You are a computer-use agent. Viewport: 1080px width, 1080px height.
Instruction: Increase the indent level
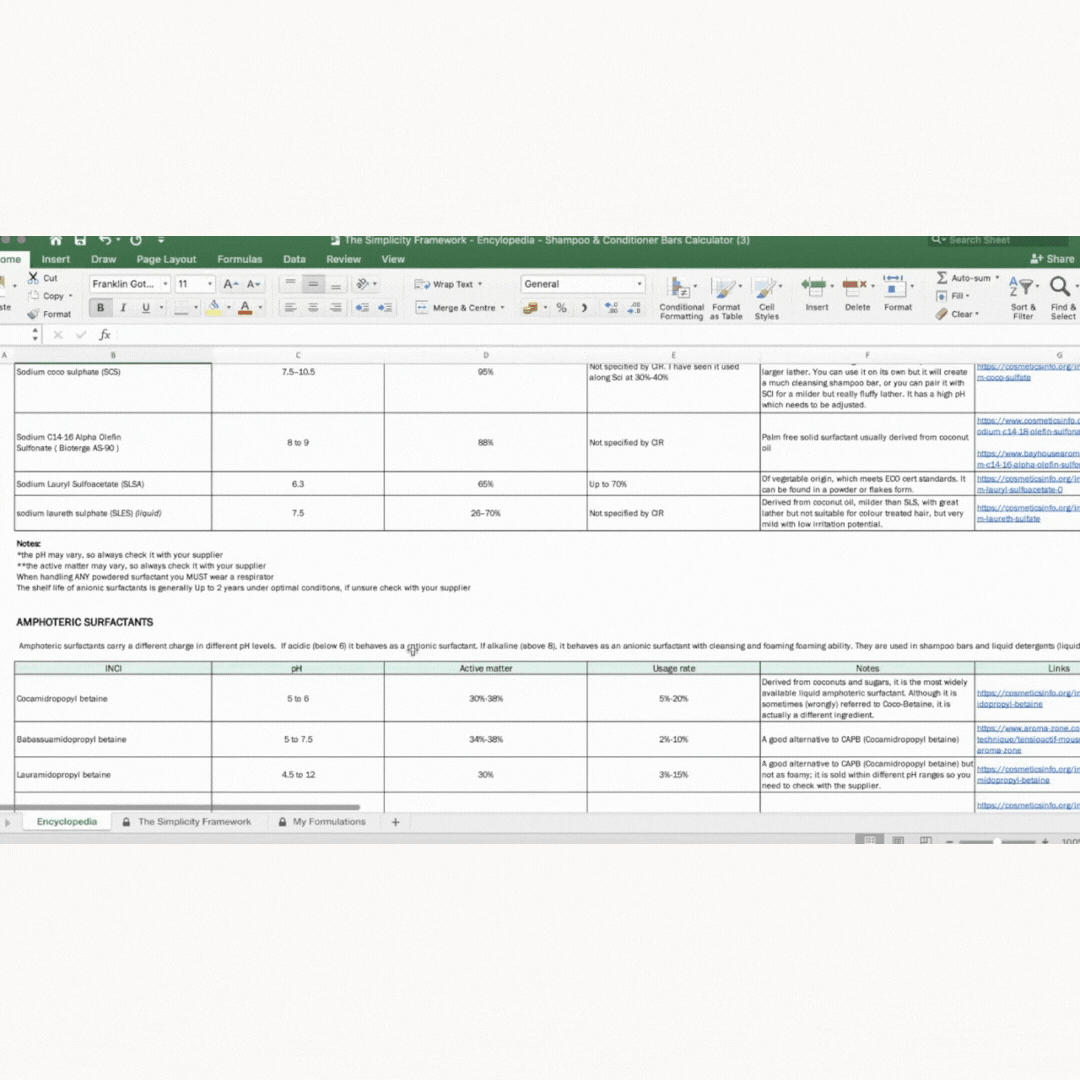385,308
